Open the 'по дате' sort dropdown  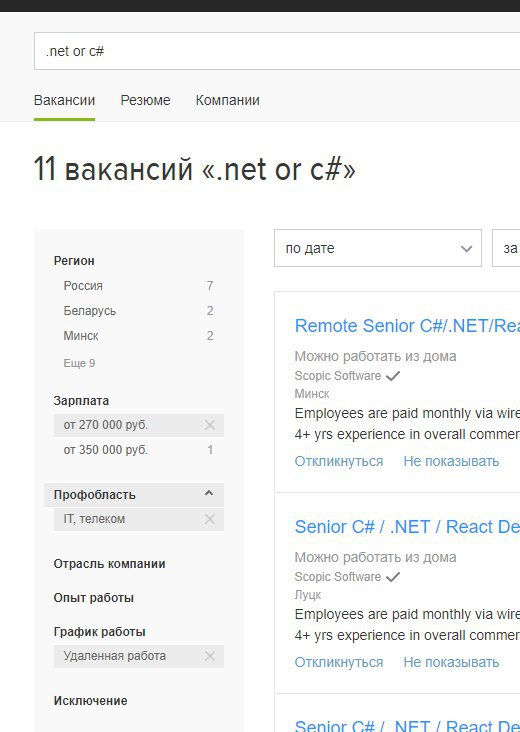[378, 248]
